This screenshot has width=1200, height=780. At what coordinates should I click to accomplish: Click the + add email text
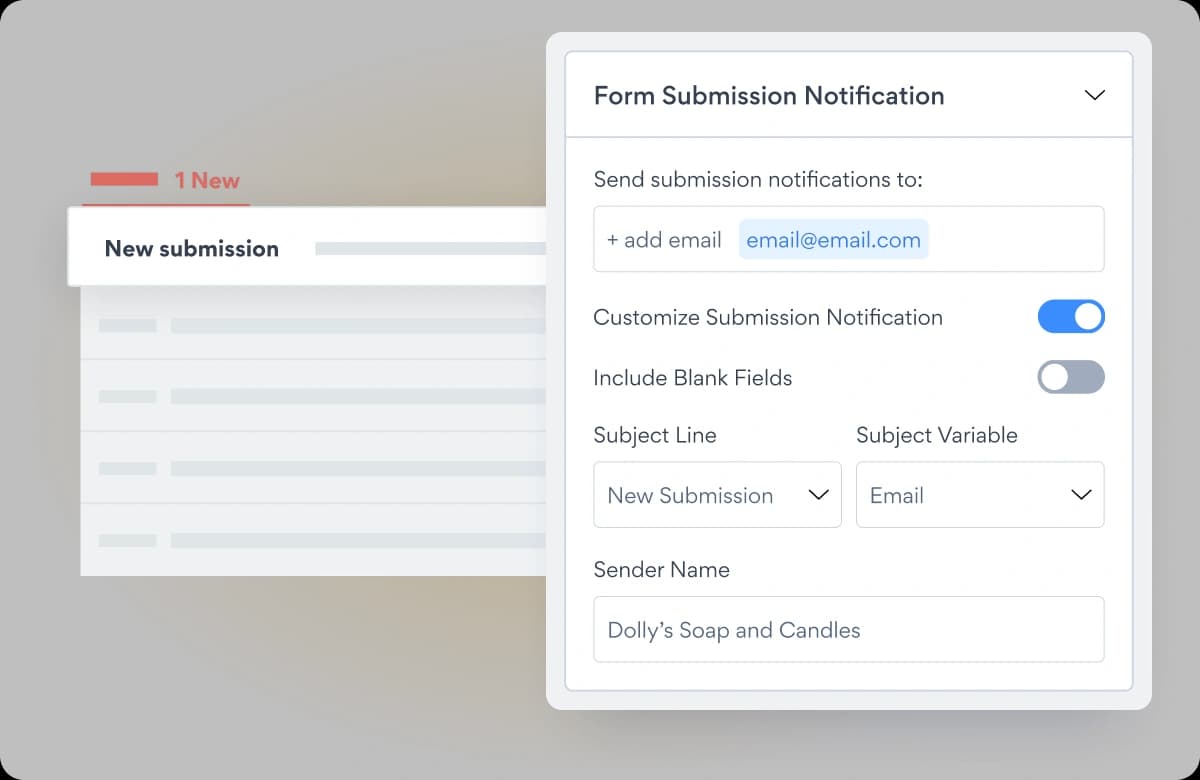pos(664,240)
